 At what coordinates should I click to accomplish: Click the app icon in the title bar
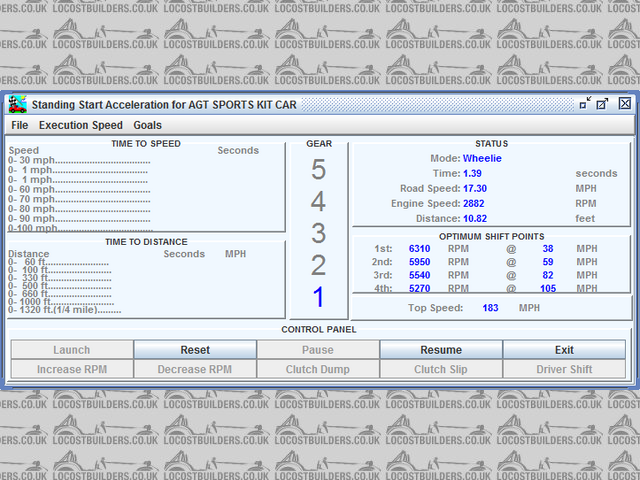click(17, 104)
